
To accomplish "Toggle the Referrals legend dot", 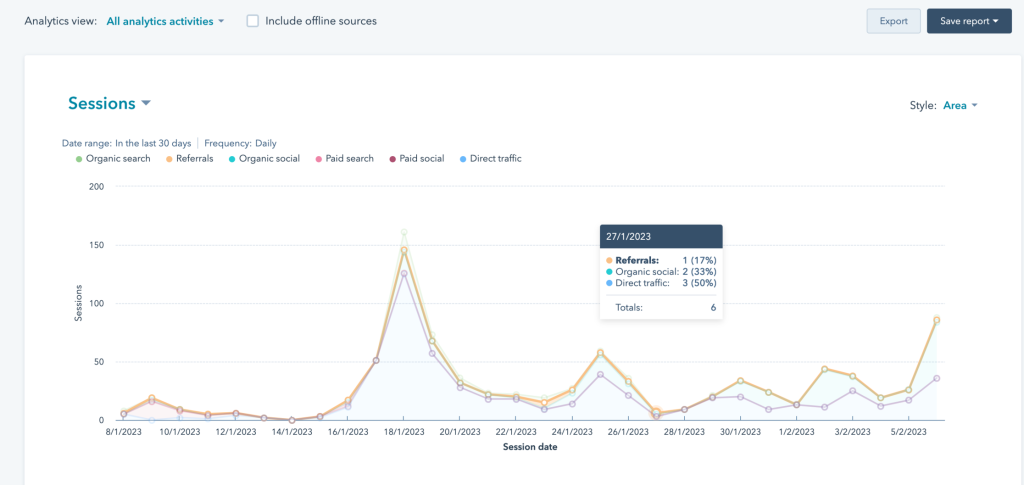I will click(169, 159).
